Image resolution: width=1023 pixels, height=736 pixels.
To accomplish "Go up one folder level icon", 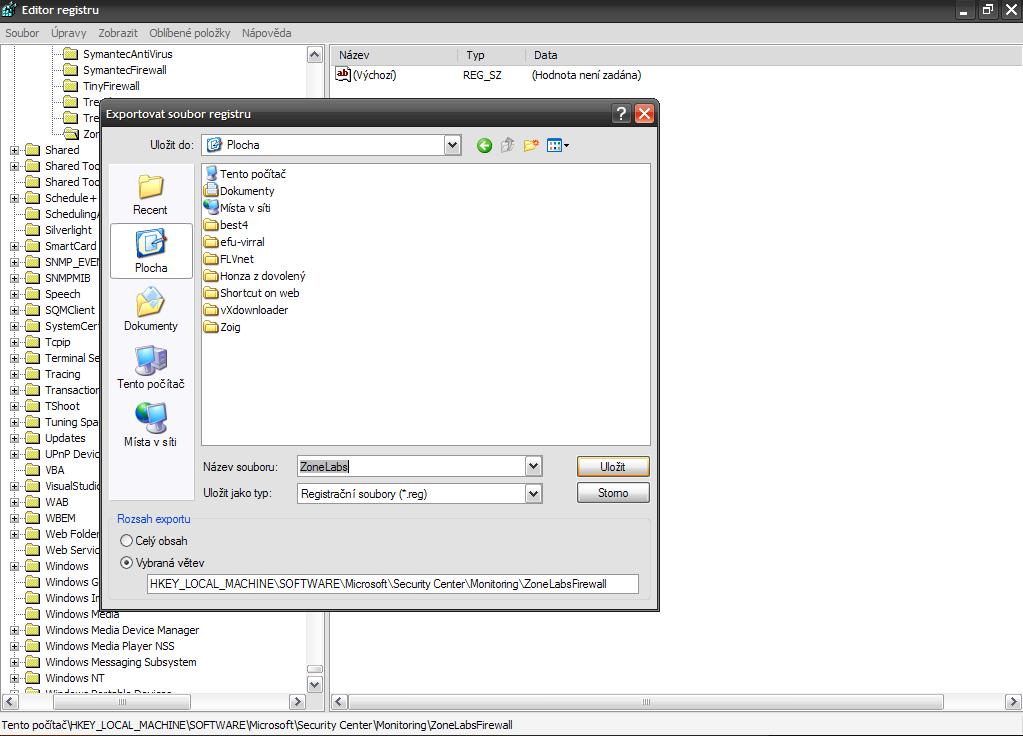I will click(x=508, y=146).
